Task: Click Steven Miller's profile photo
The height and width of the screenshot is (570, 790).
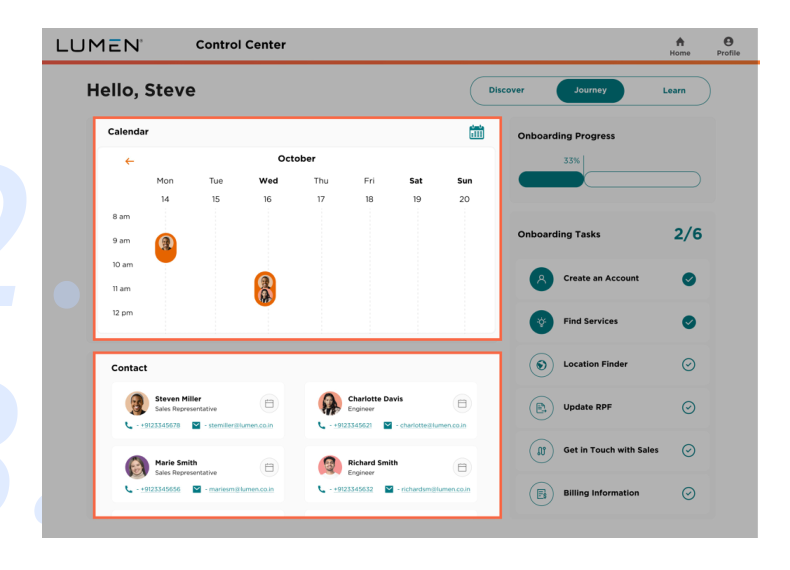Action: click(137, 404)
